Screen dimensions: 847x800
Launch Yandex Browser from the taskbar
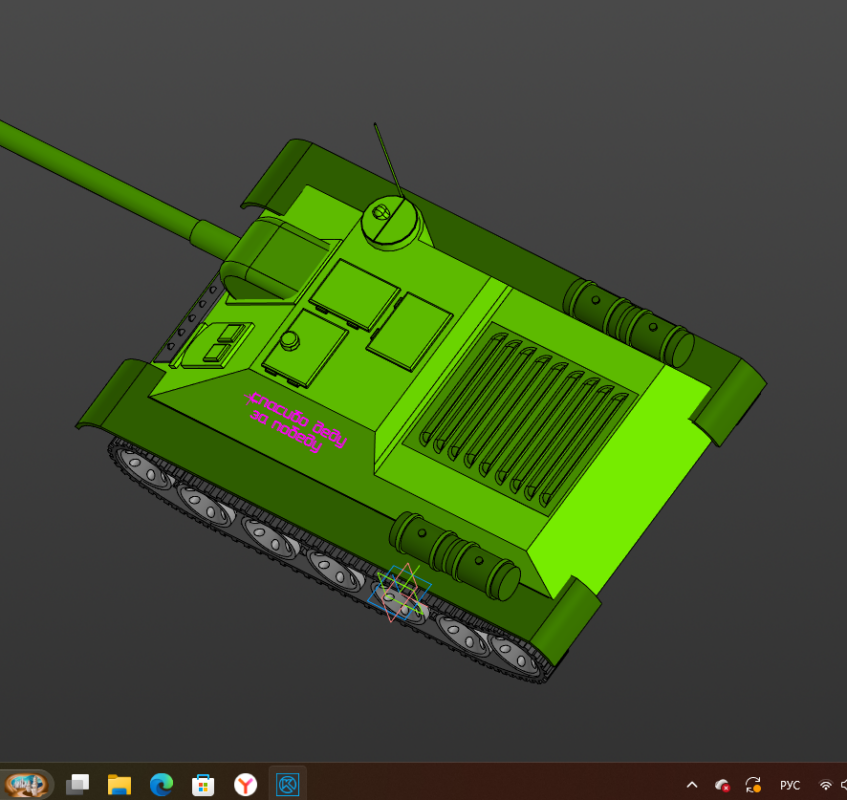(x=245, y=784)
